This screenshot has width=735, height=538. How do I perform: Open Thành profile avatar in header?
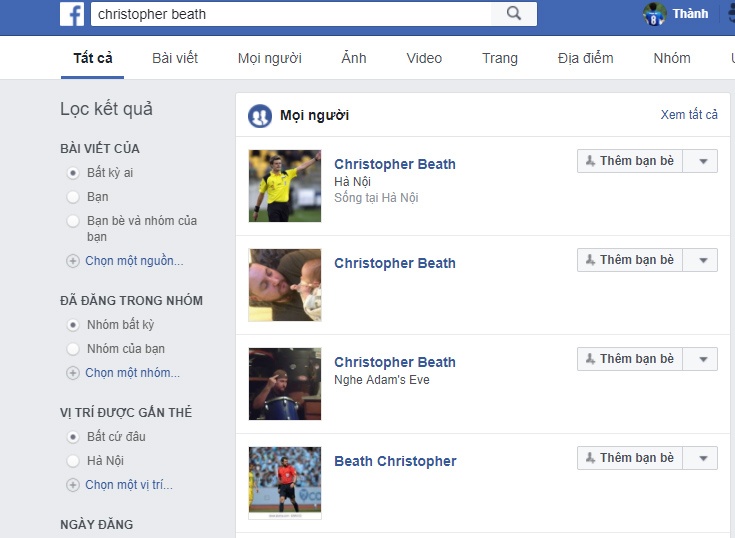[x=654, y=14]
